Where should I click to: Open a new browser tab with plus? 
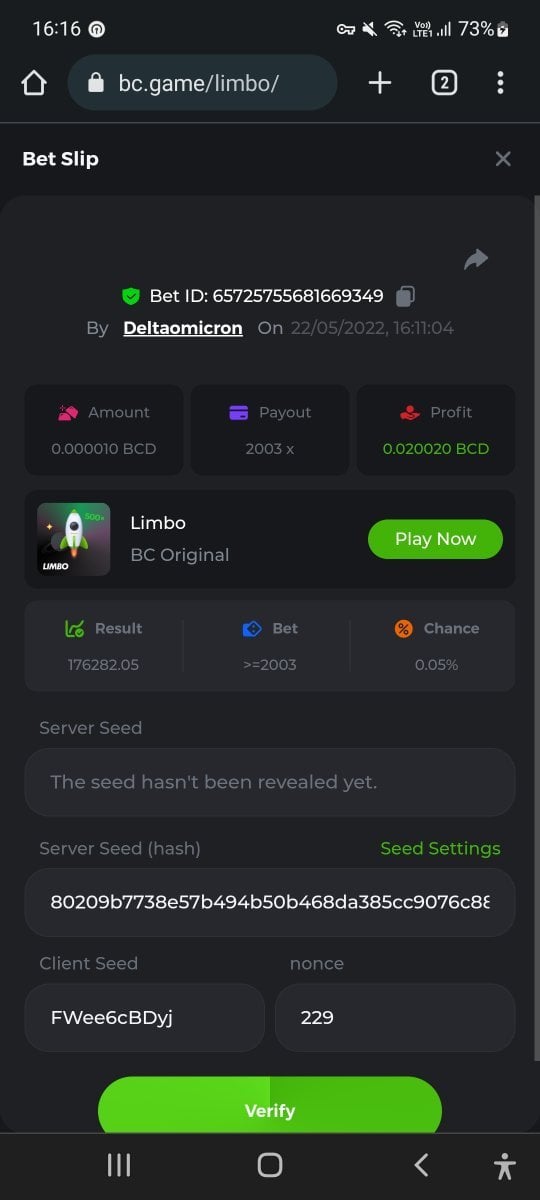[380, 83]
